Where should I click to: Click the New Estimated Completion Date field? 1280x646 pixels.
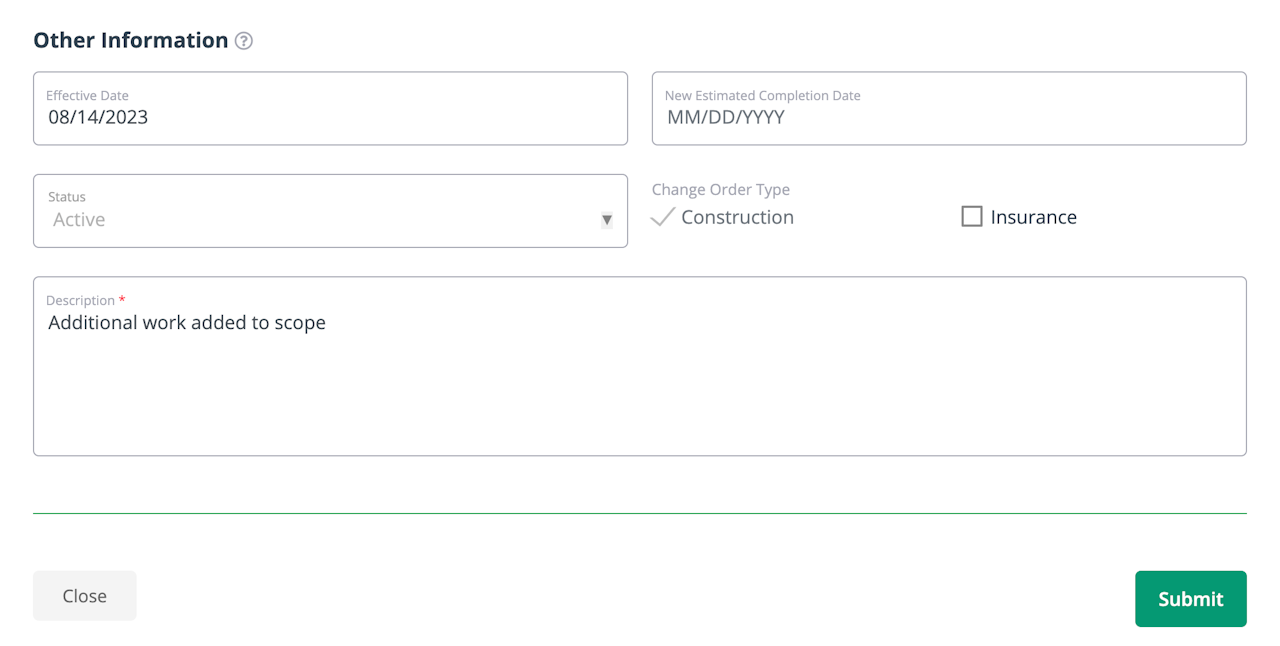coord(948,117)
